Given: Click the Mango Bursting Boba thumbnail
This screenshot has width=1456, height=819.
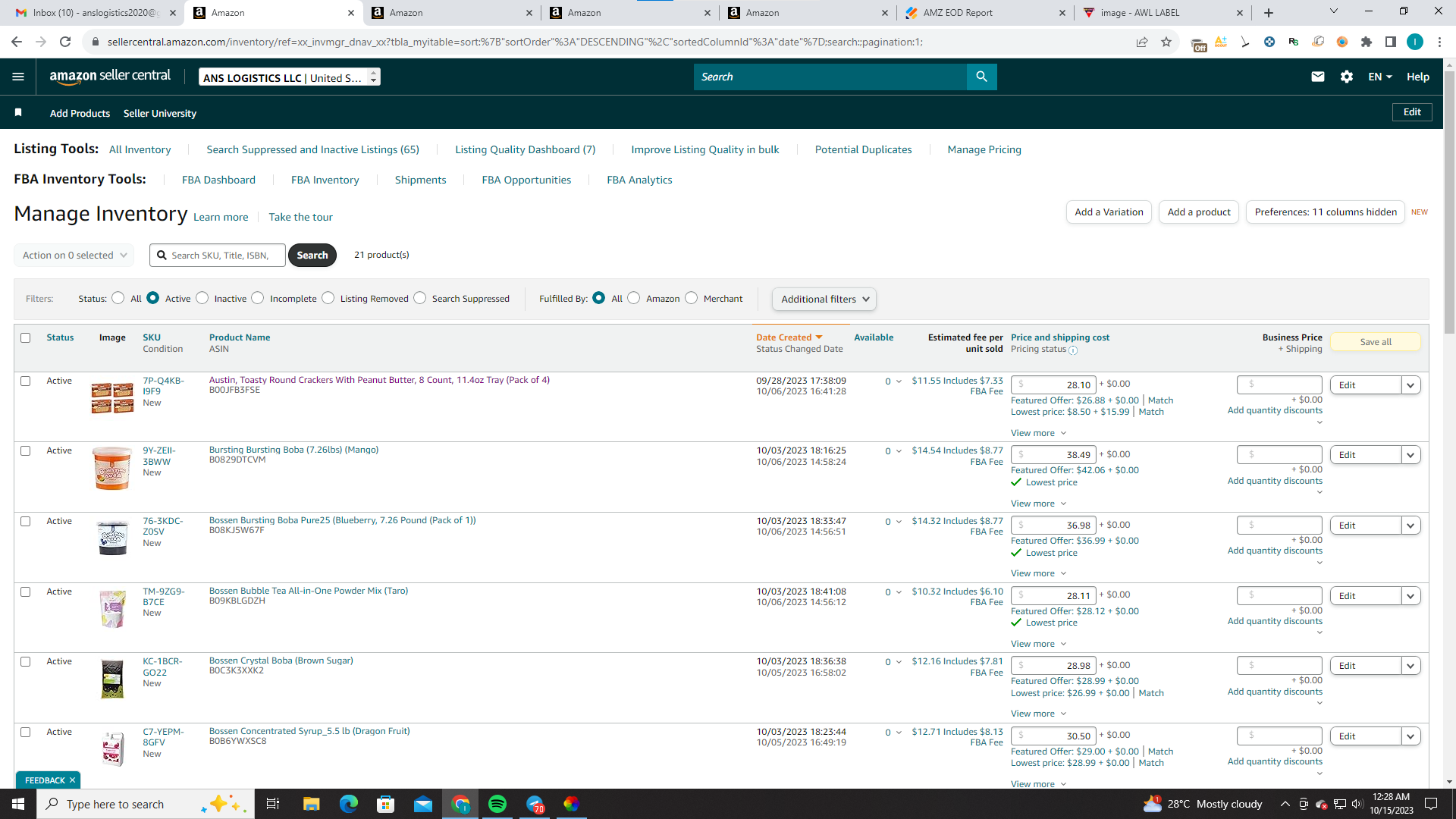Looking at the screenshot, I should (112, 468).
